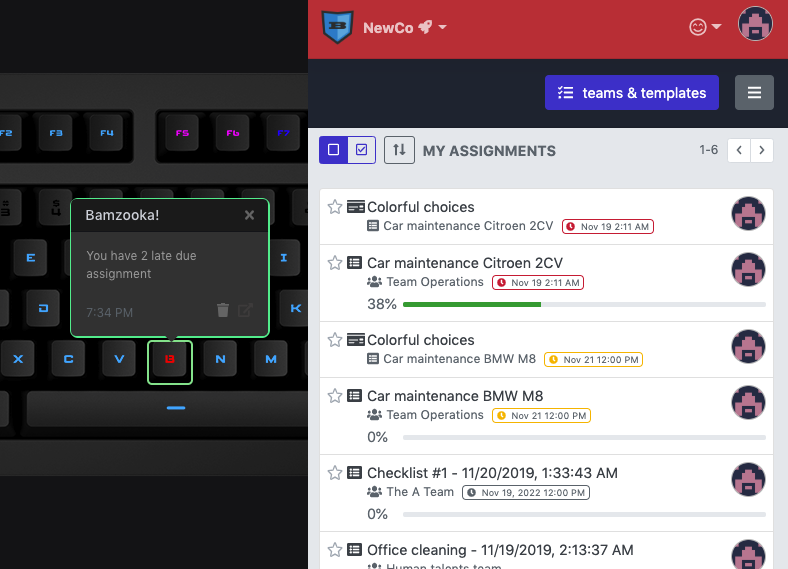Click the C key on the keyboard
788x569 pixels.
68,359
